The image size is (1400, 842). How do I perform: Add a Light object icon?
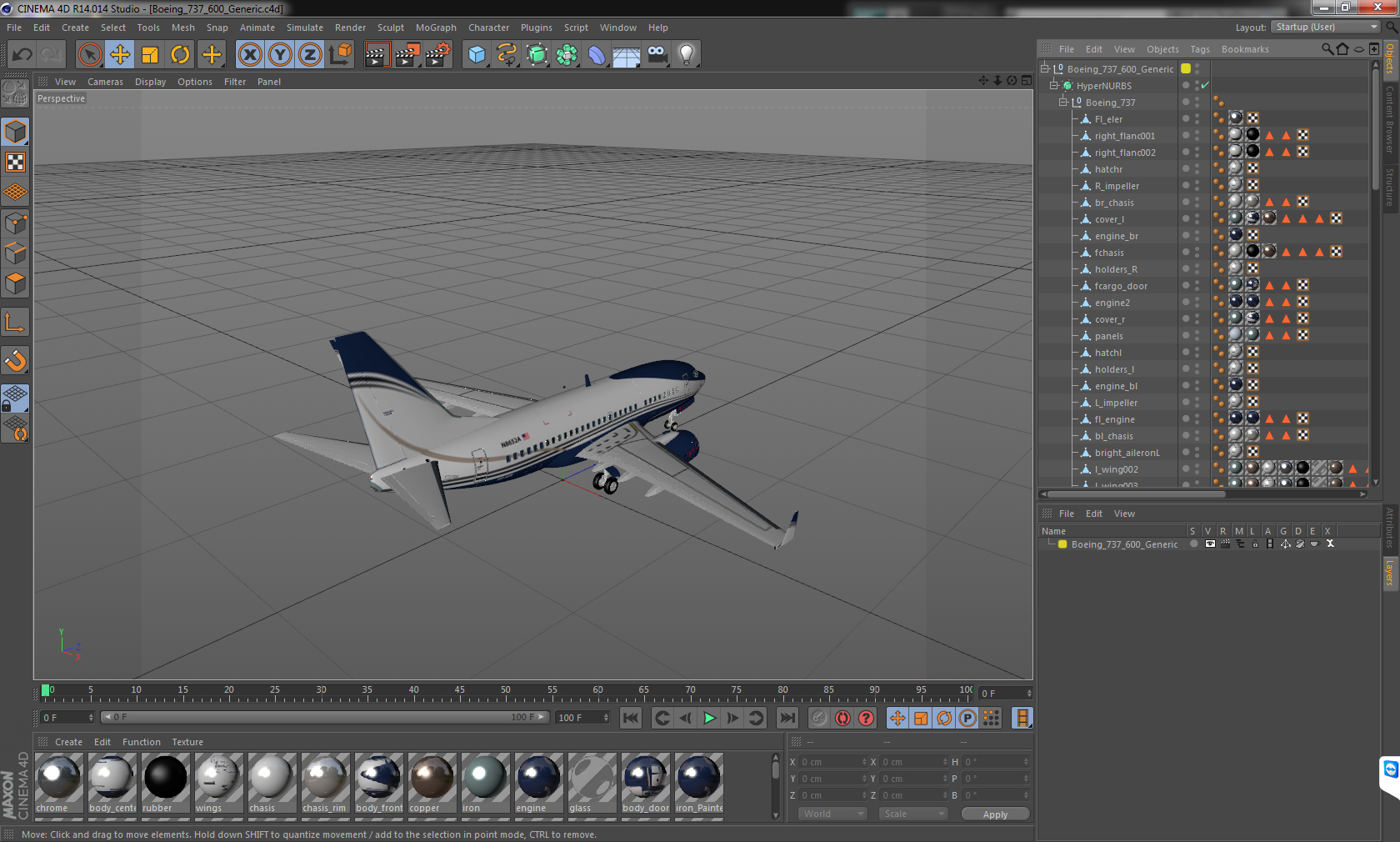tap(687, 55)
